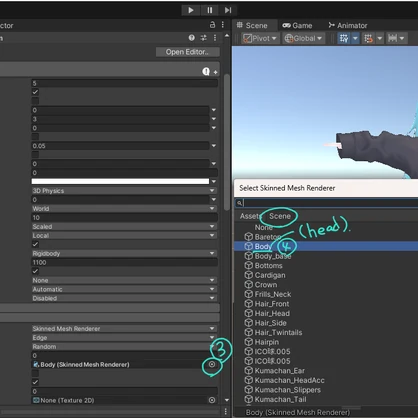Toggle the checked box below value 5
418x418 pixels.
click(35, 92)
